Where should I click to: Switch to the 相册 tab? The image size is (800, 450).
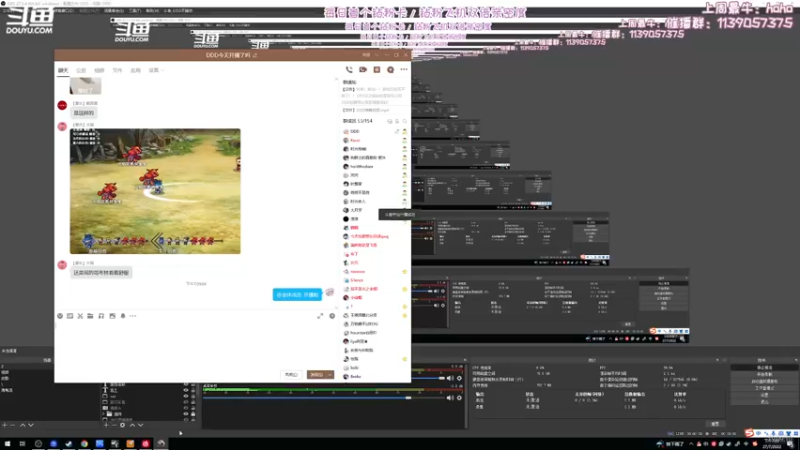pyautogui.click(x=99, y=70)
